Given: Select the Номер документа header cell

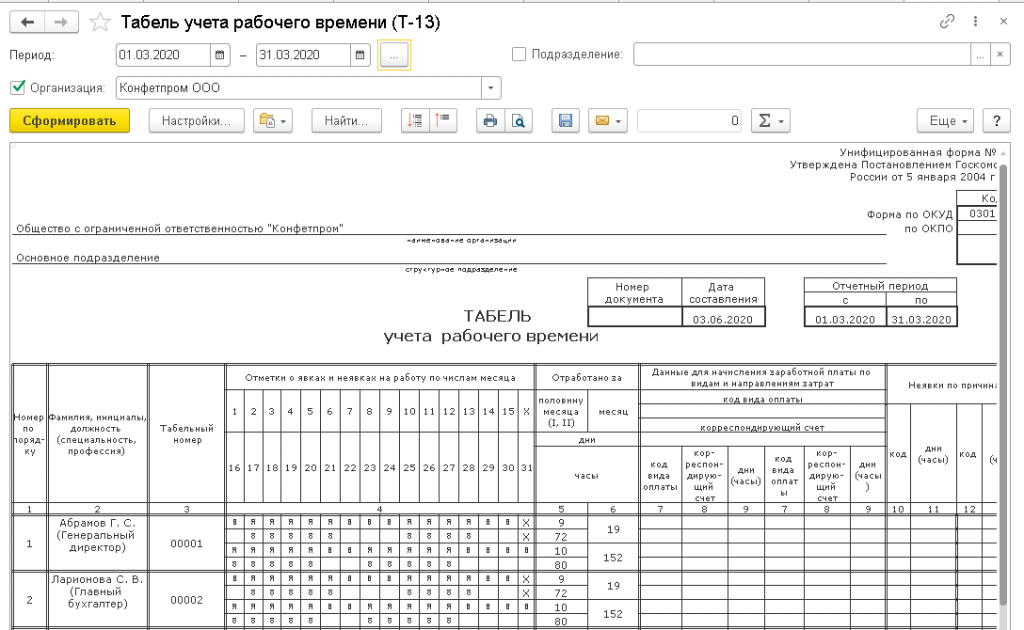Looking at the screenshot, I should click(634, 292).
